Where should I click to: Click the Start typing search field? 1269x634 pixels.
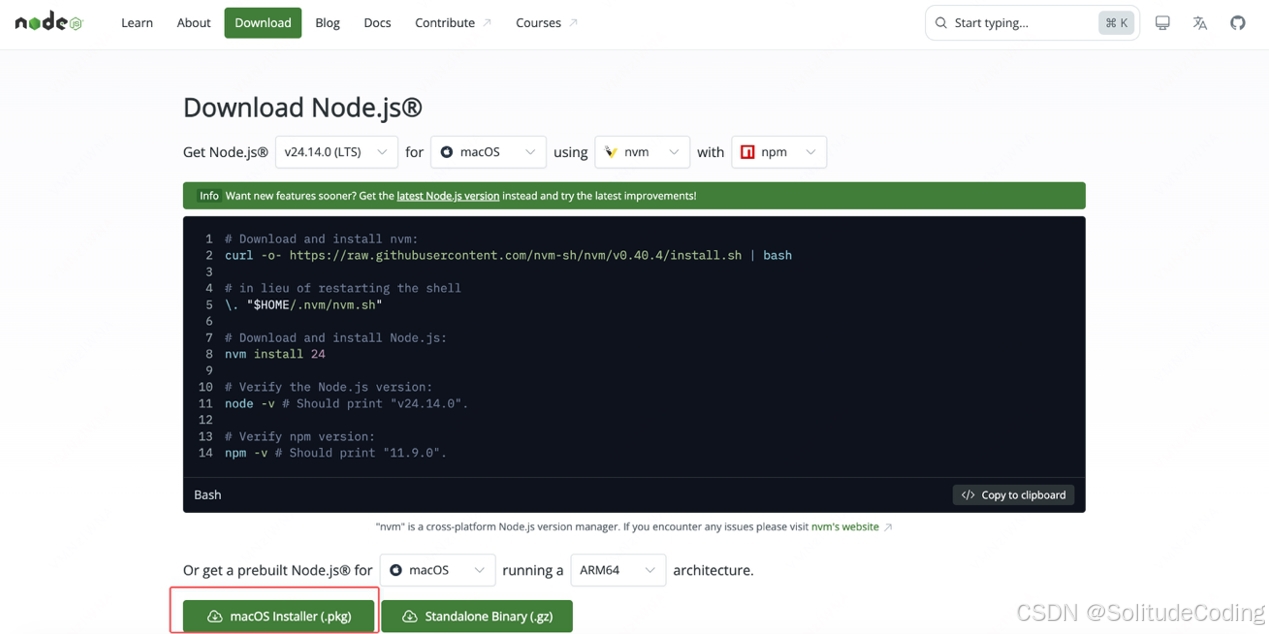1000,22
